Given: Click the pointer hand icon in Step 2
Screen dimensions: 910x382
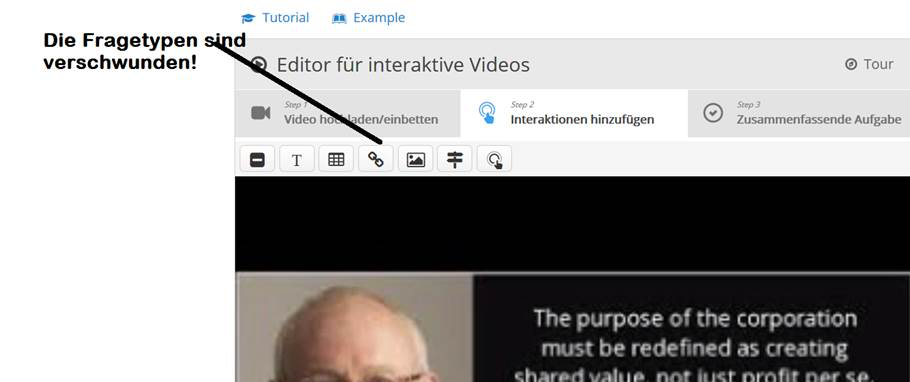Looking at the screenshot, I should click(487, 113).
